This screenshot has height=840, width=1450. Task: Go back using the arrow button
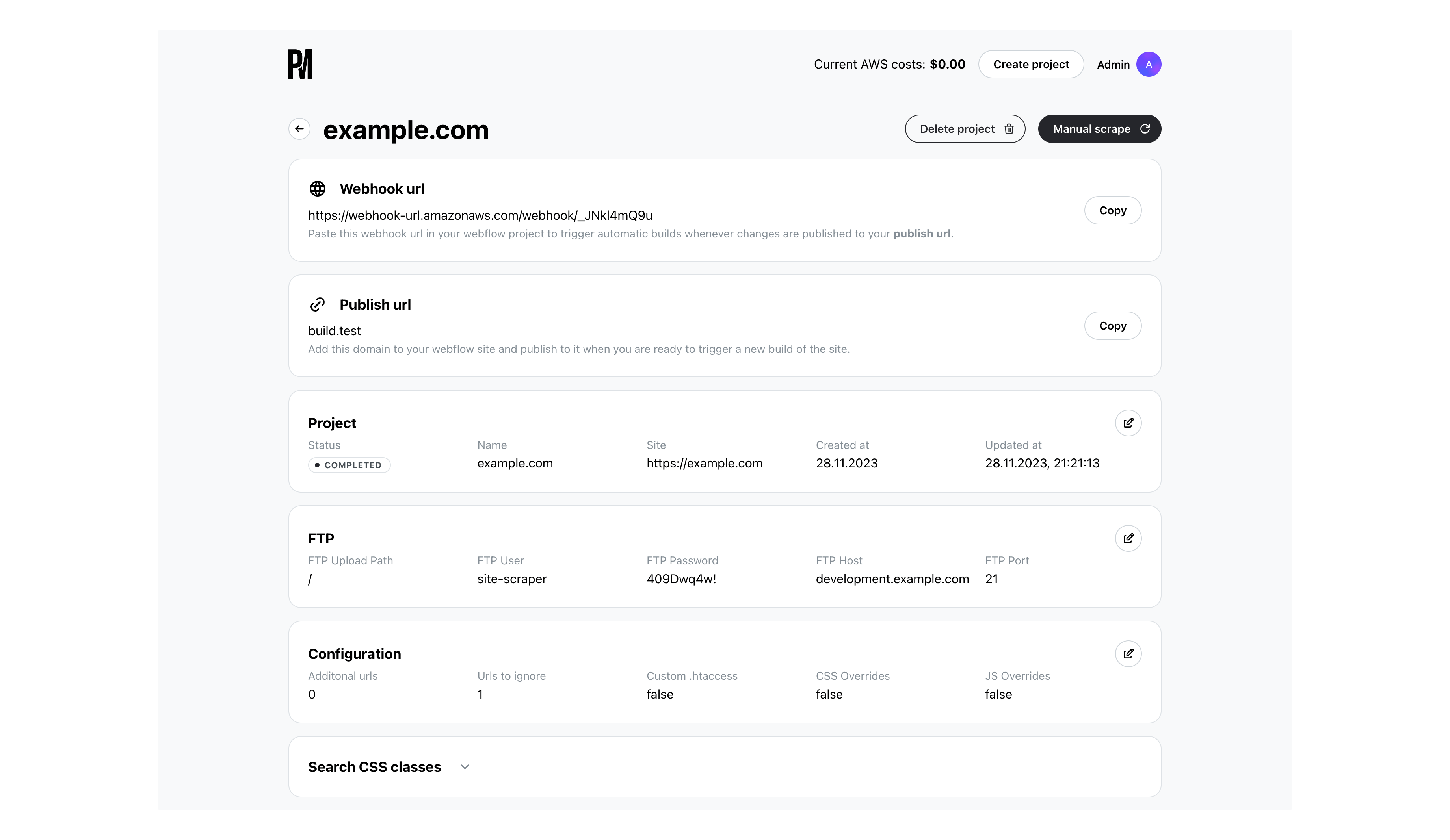click(299, 129)
